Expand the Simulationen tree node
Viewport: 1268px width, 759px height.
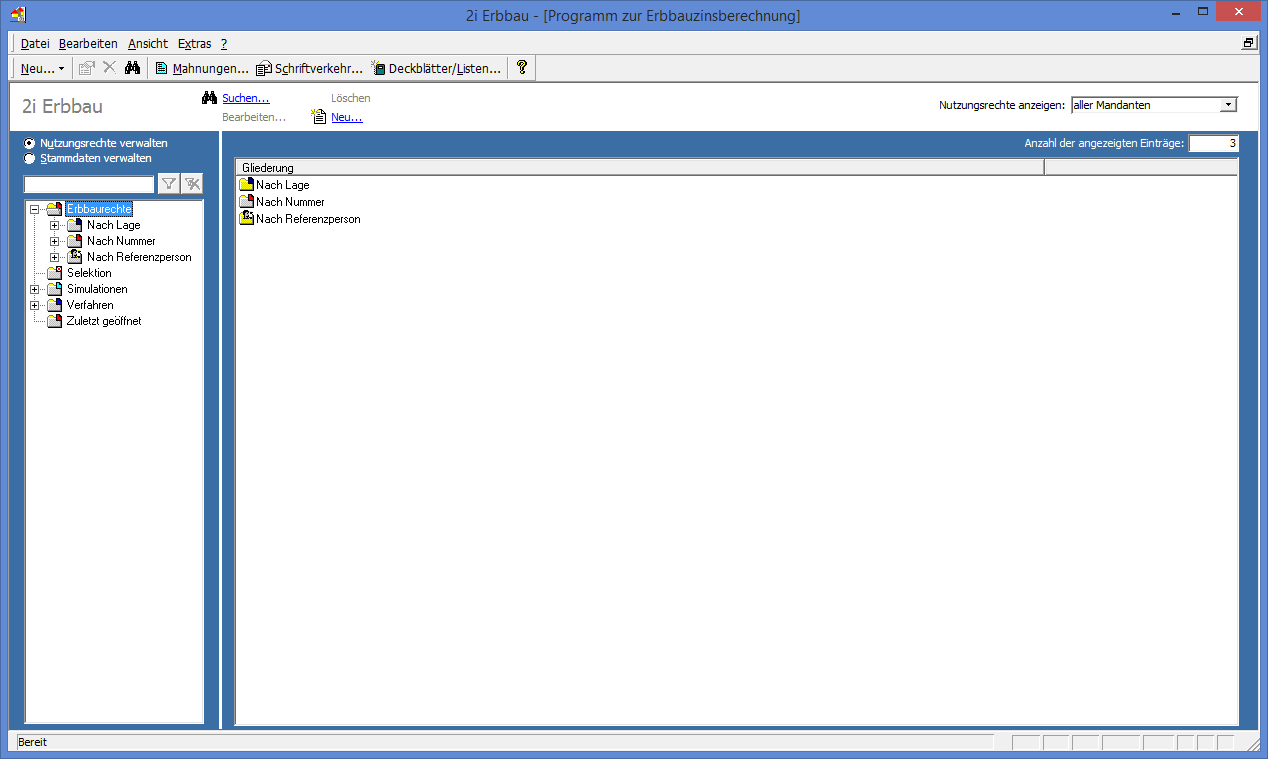(35, 290)
